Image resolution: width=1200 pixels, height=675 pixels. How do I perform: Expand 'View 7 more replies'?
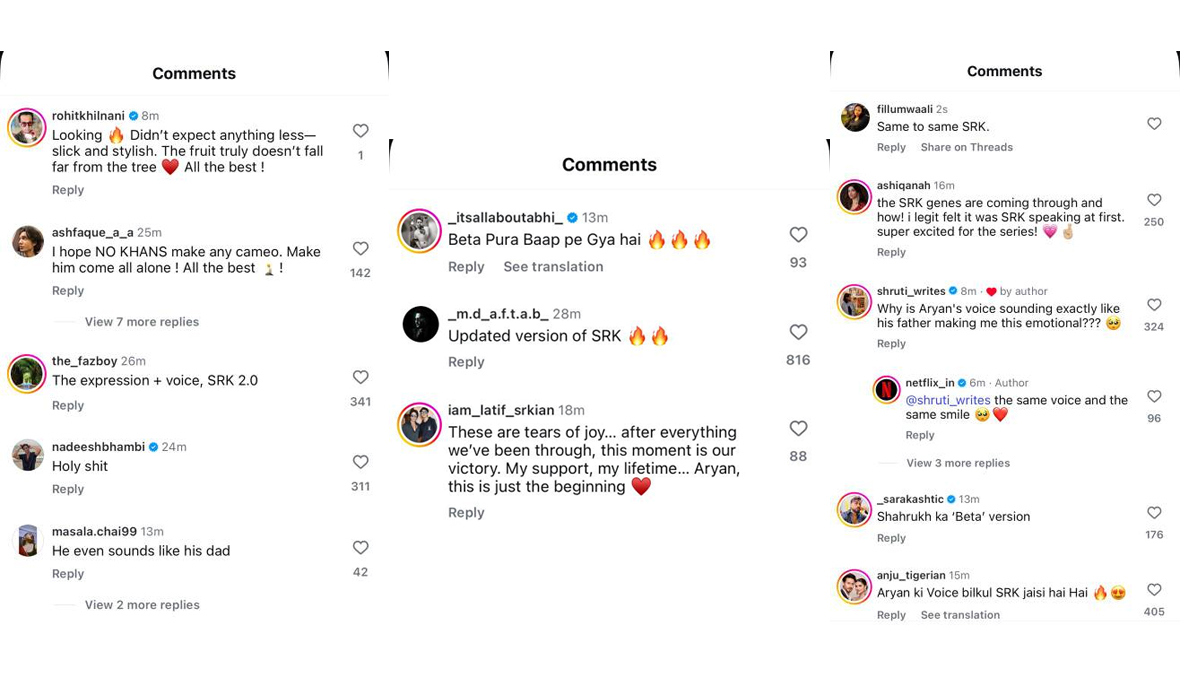pyautogui.click(x=142, y=322)
